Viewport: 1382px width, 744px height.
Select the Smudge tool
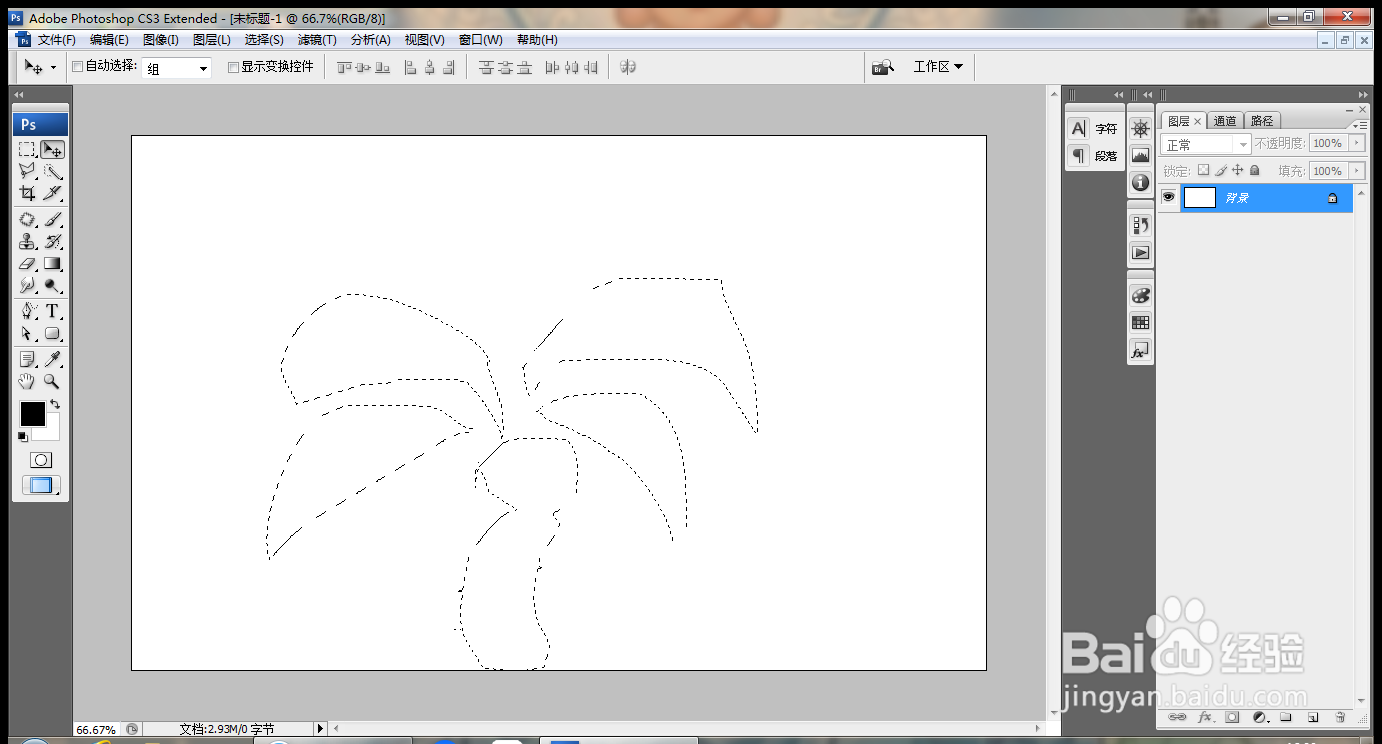(27, 285)
